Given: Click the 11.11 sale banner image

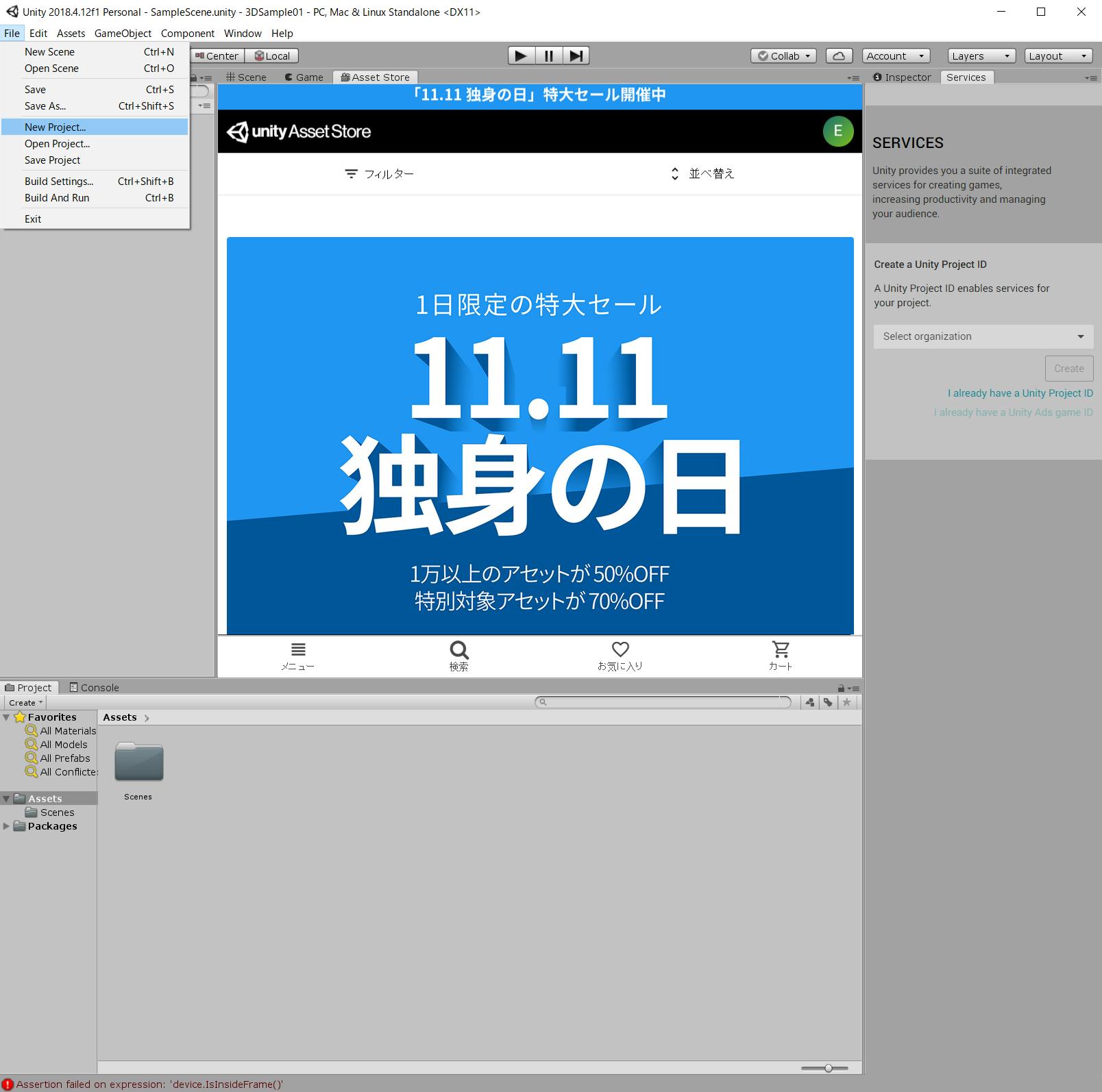Looking at the screenshot, I should click(540, 436).
